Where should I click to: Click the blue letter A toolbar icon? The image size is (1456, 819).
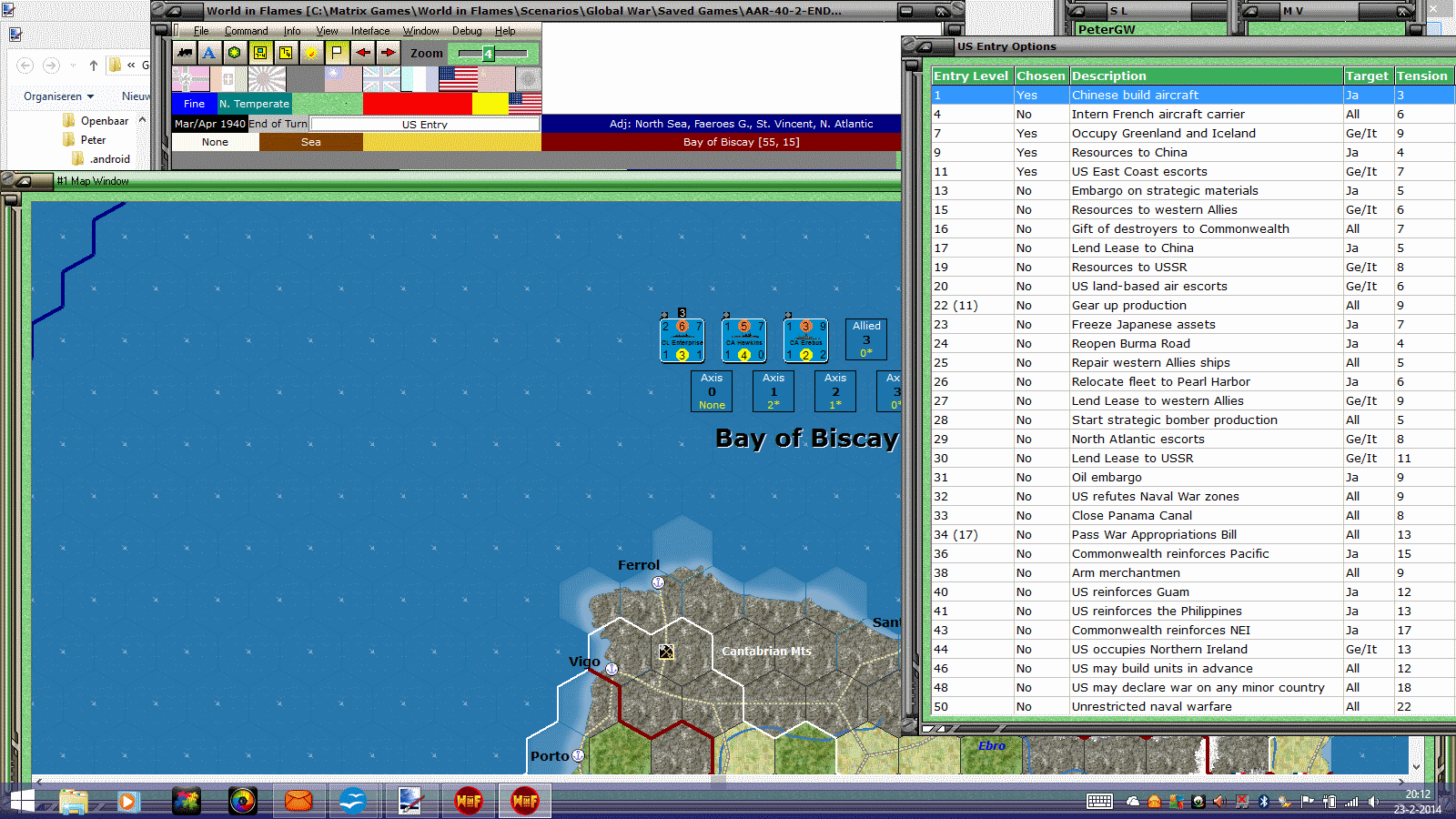(209, 53)
